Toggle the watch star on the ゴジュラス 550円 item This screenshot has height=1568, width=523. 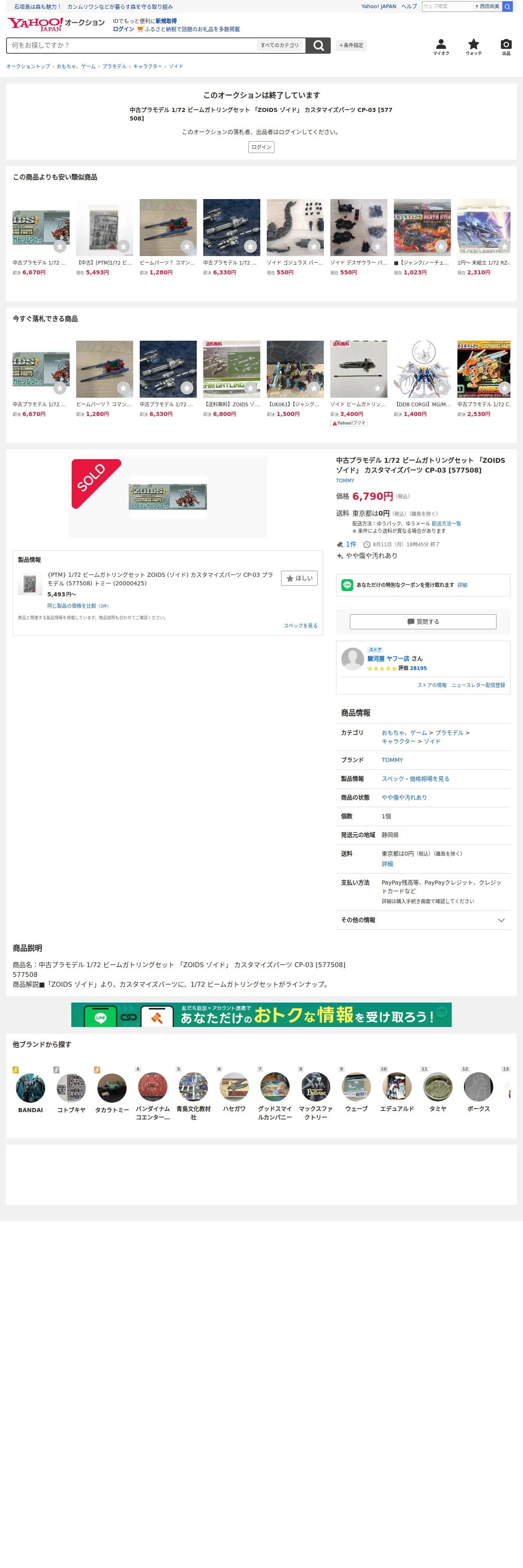pyautogui.click(x=314, y=247)
